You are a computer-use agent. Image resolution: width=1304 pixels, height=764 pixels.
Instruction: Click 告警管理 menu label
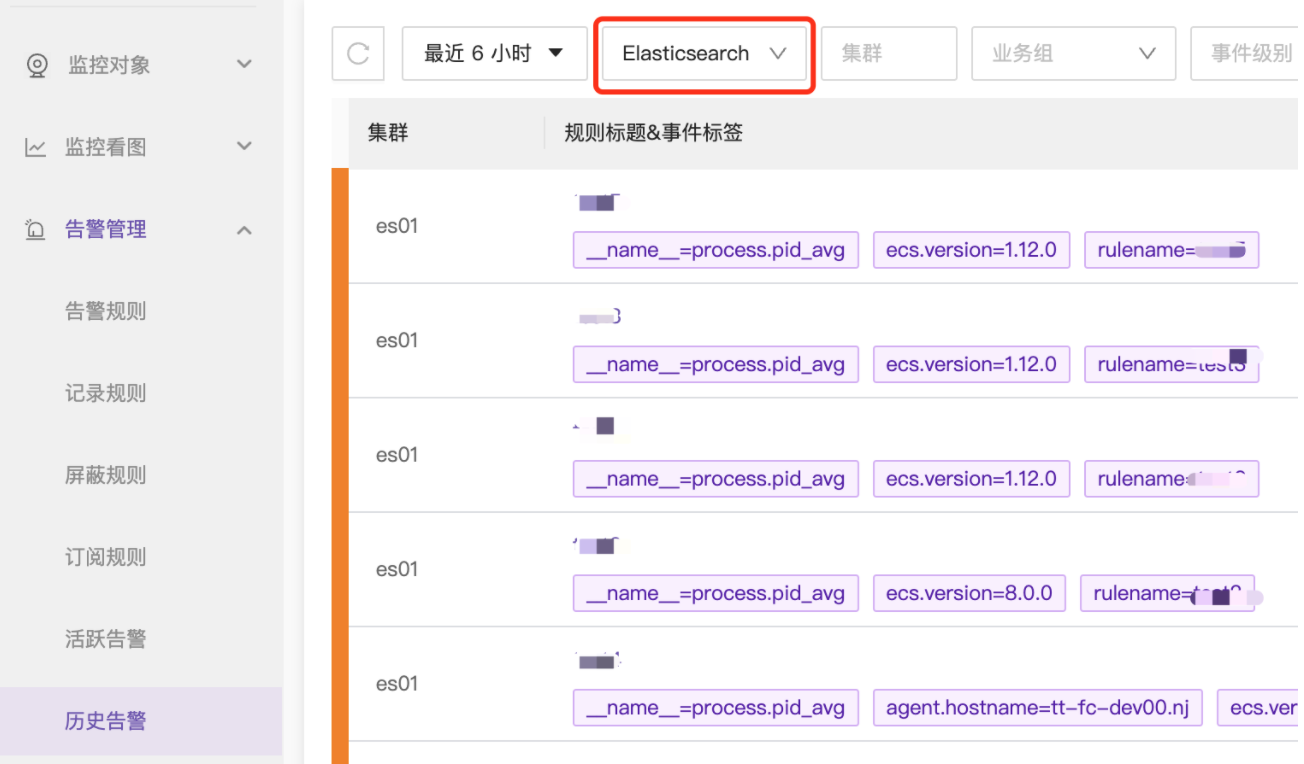106,230
